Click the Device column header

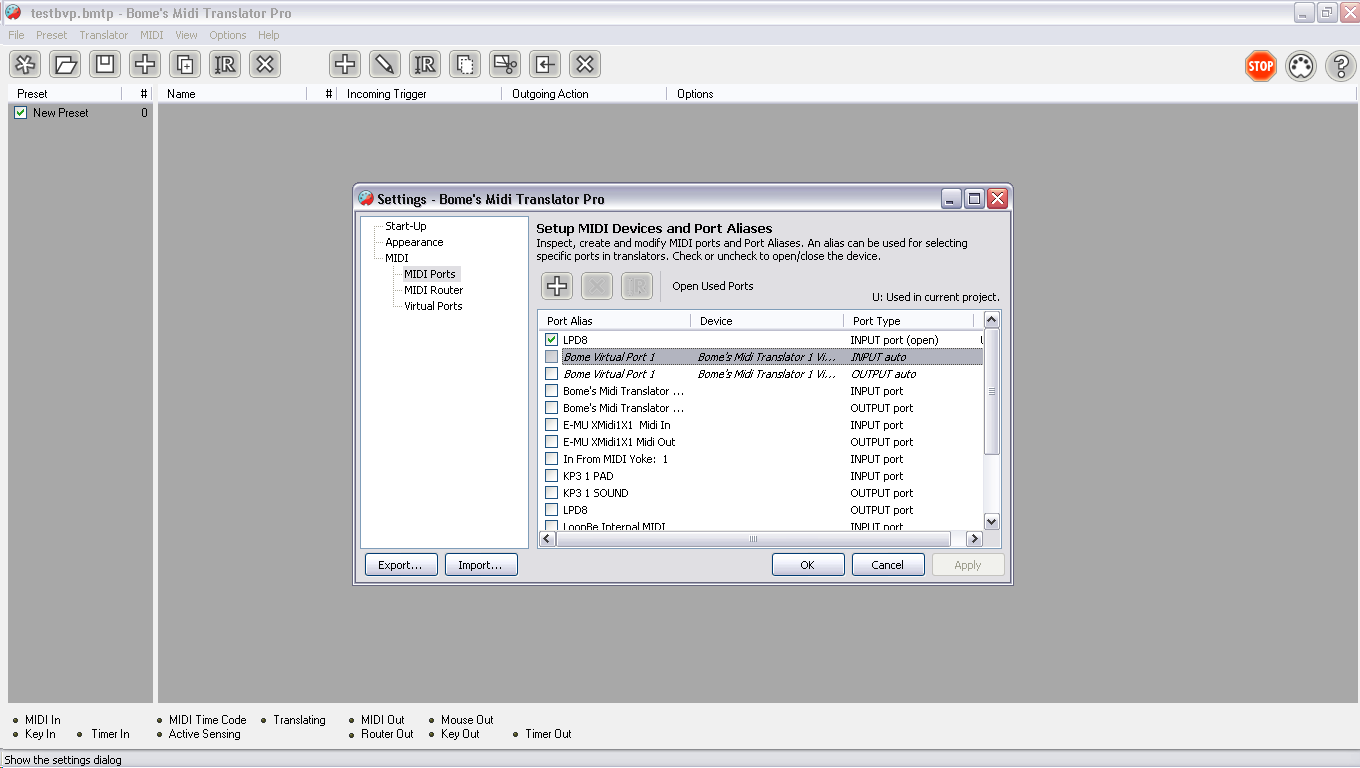point(767,321)
